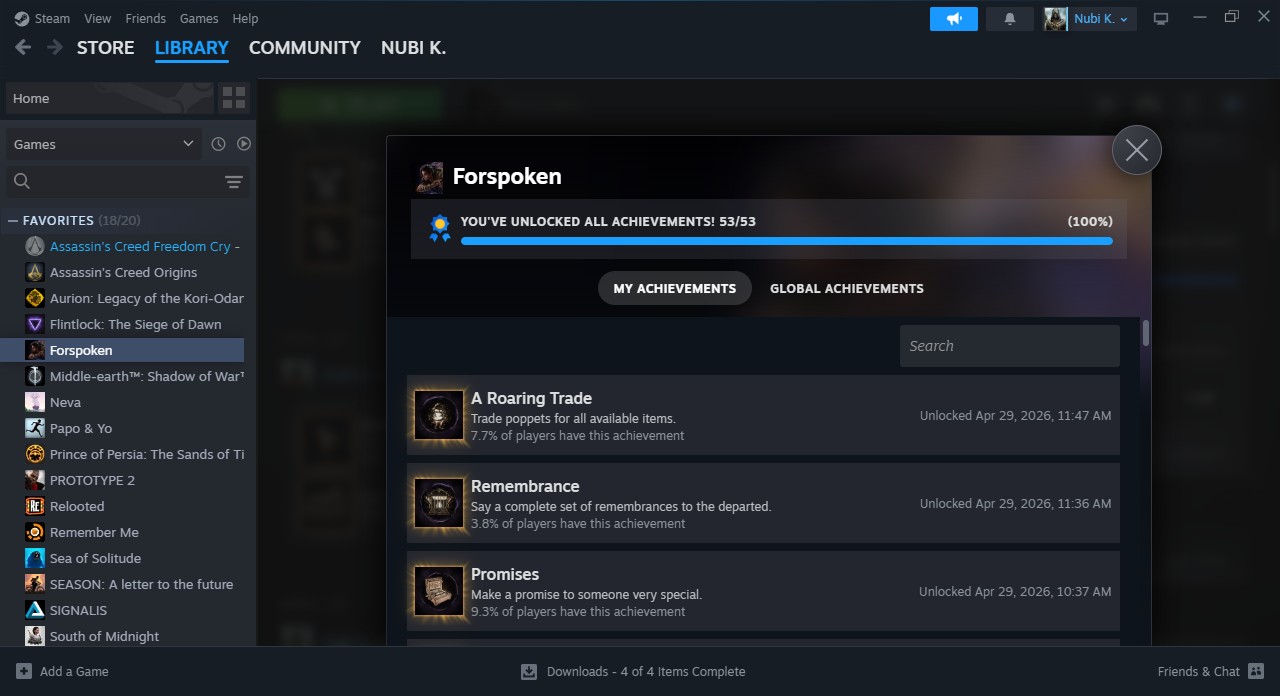Click the Sea of Solitude game icon
The image size is (1280, 696).
[35, 558]
